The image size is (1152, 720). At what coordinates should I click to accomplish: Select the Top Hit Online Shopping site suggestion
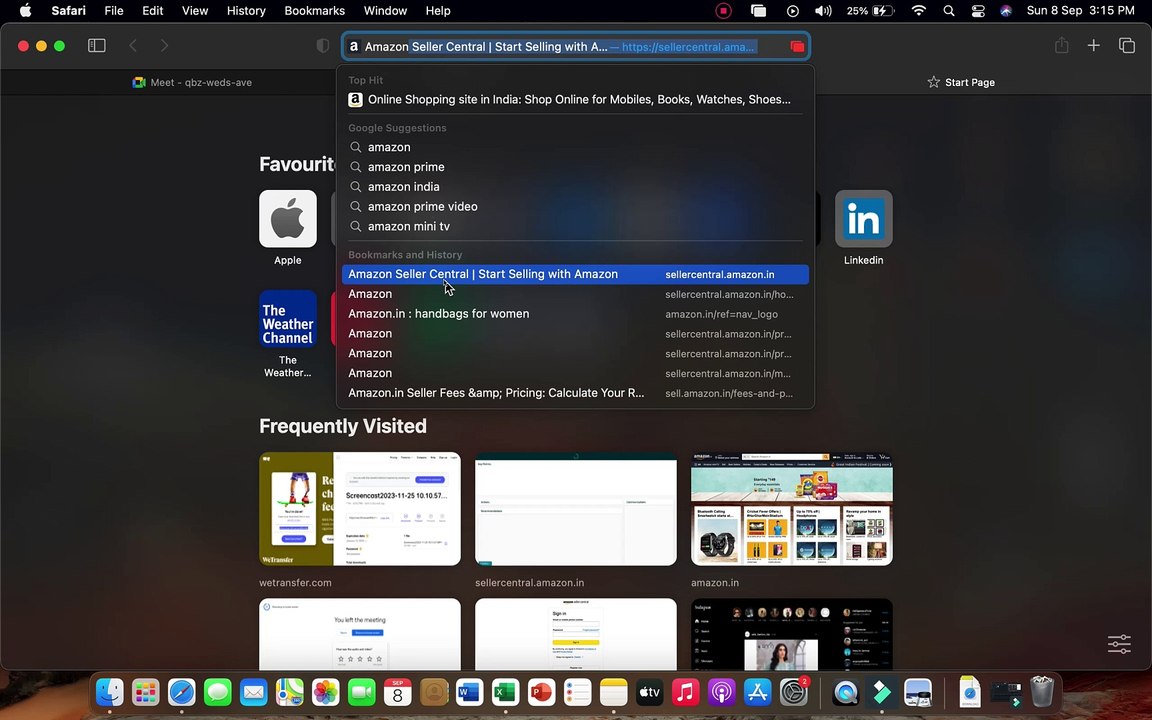pos(575,99)
